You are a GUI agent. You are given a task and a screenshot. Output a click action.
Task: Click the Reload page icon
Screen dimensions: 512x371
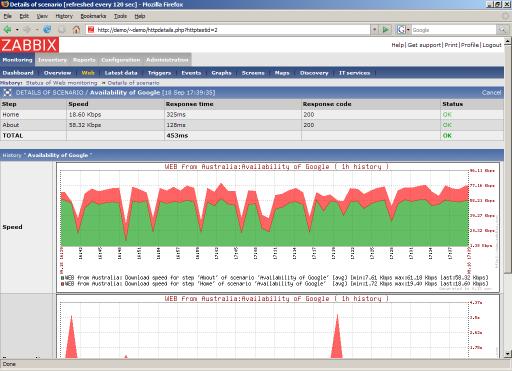click(47, 30)
